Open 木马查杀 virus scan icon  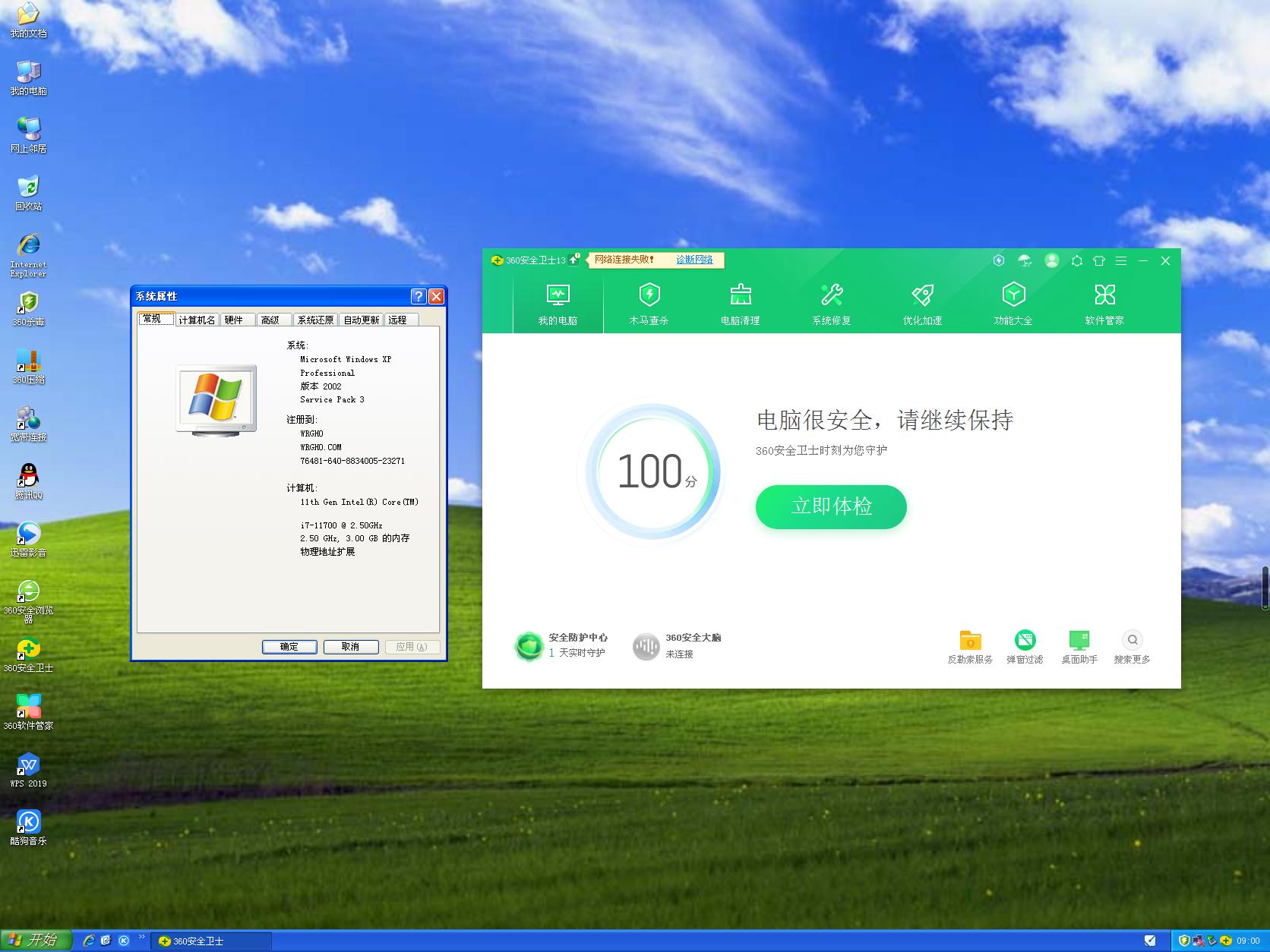coord(649,295)
